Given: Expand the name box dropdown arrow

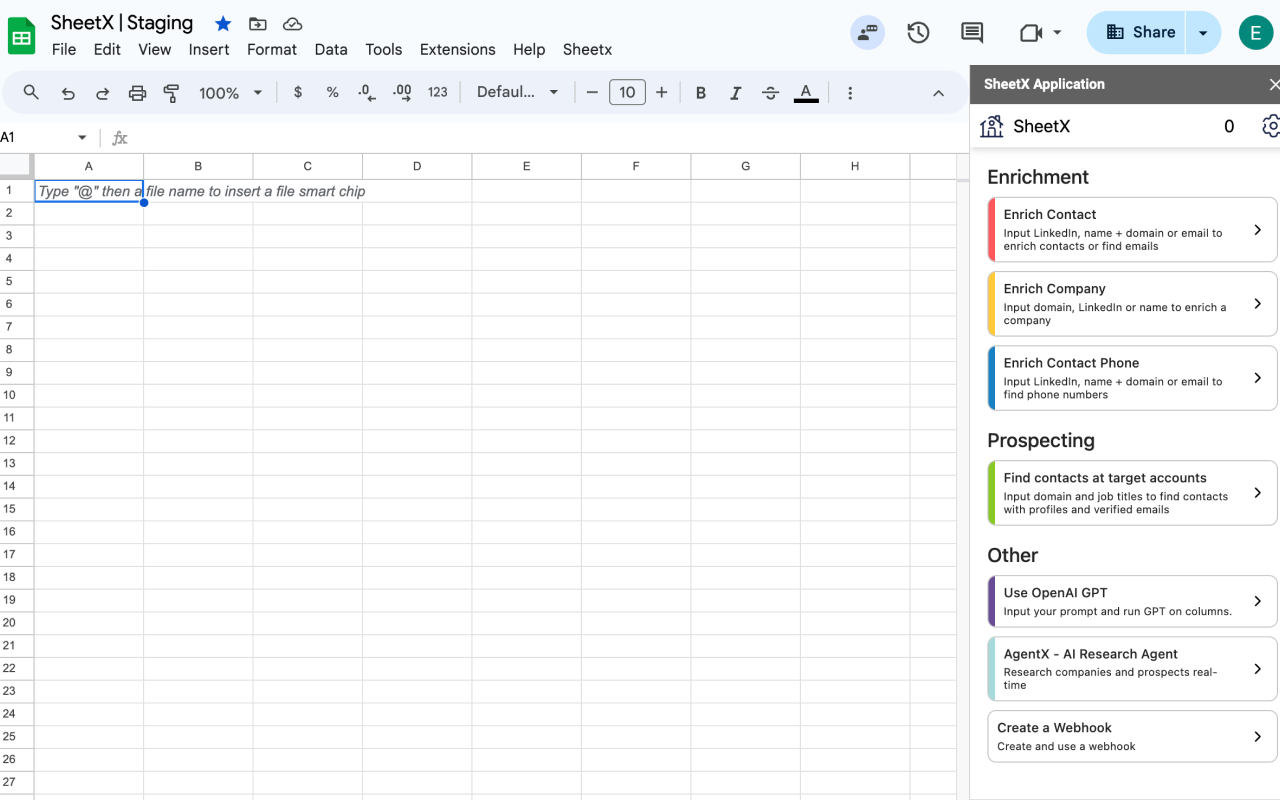Looking at the screenshot, I should [82, 137].
